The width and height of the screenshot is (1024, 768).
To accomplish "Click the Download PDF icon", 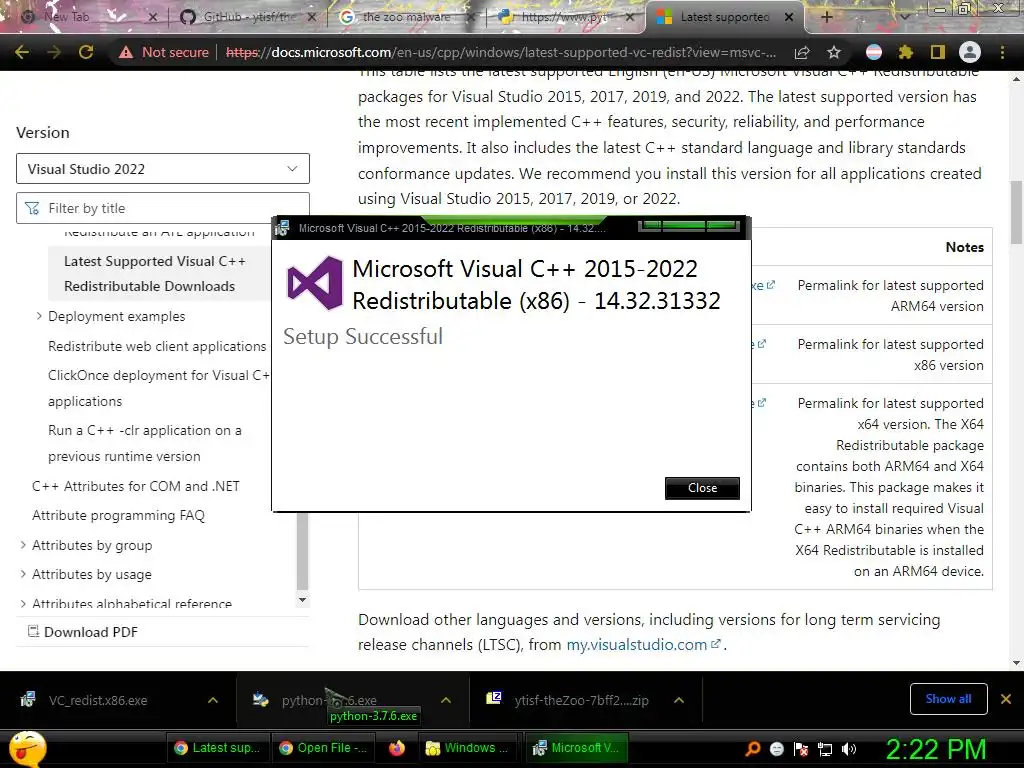I will pos(33,632).
